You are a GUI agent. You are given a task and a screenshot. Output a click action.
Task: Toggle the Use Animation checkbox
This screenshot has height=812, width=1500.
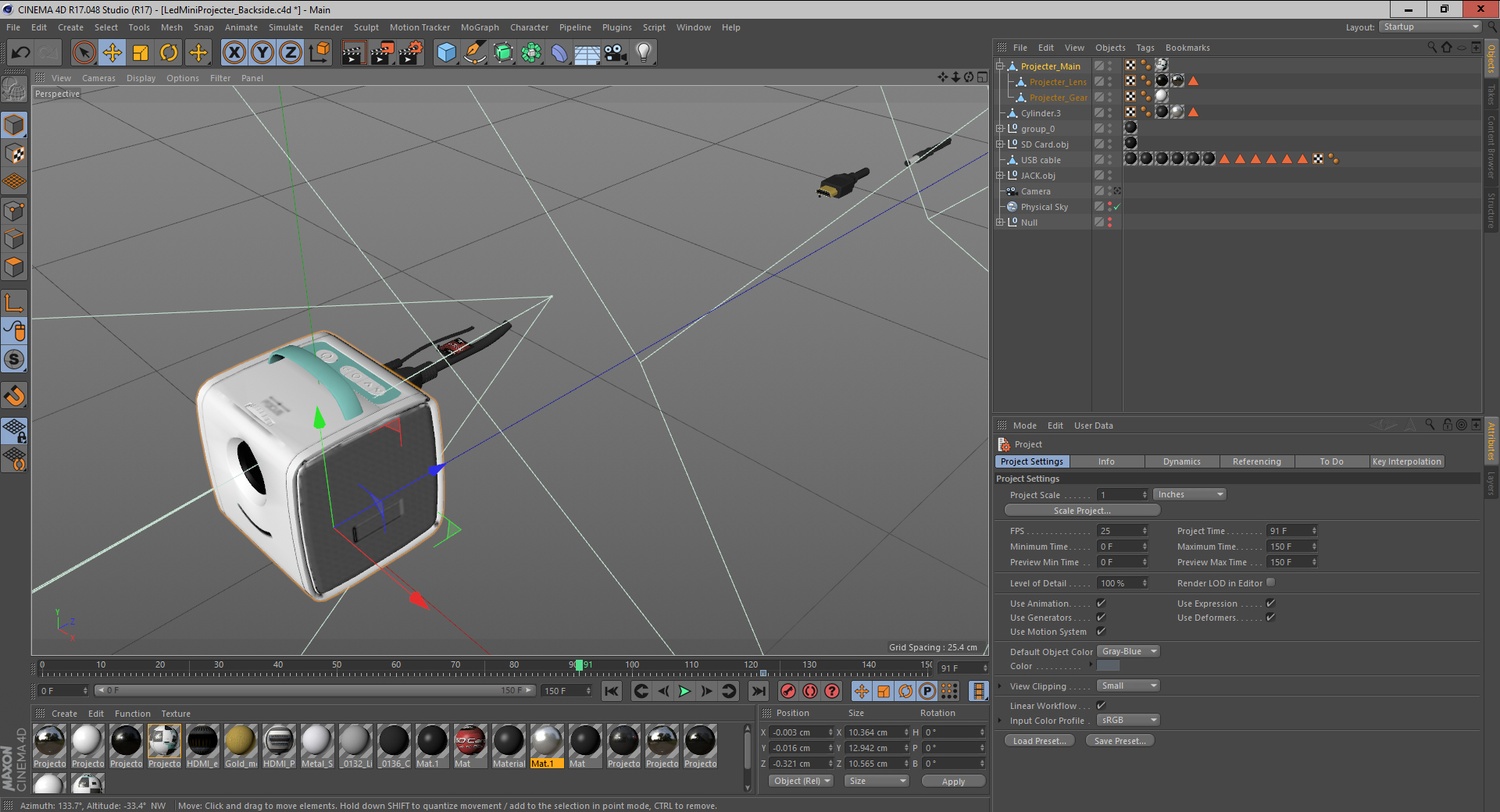coord(1101,604)
